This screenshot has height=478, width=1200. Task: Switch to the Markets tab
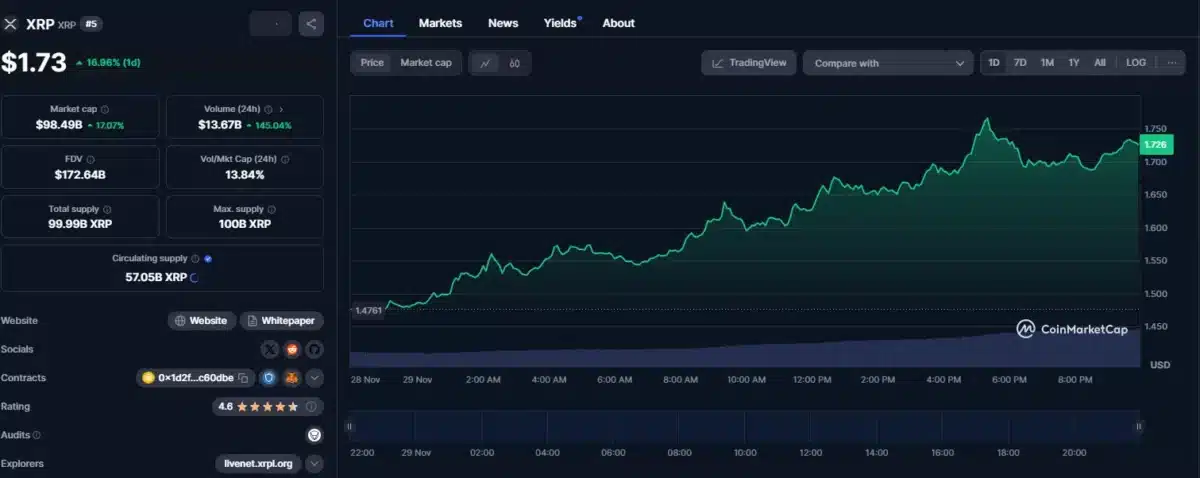pyautogui.click(x=440, y=23)
